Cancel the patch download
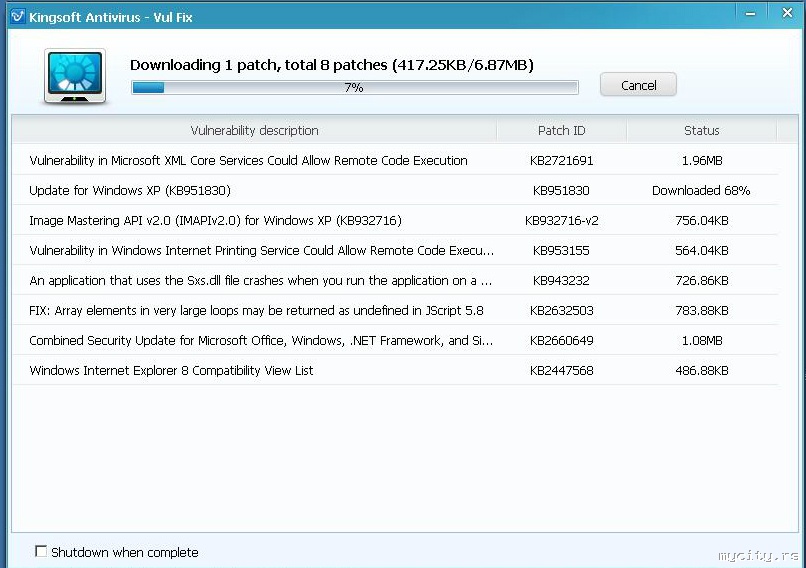 click(638, 85)
